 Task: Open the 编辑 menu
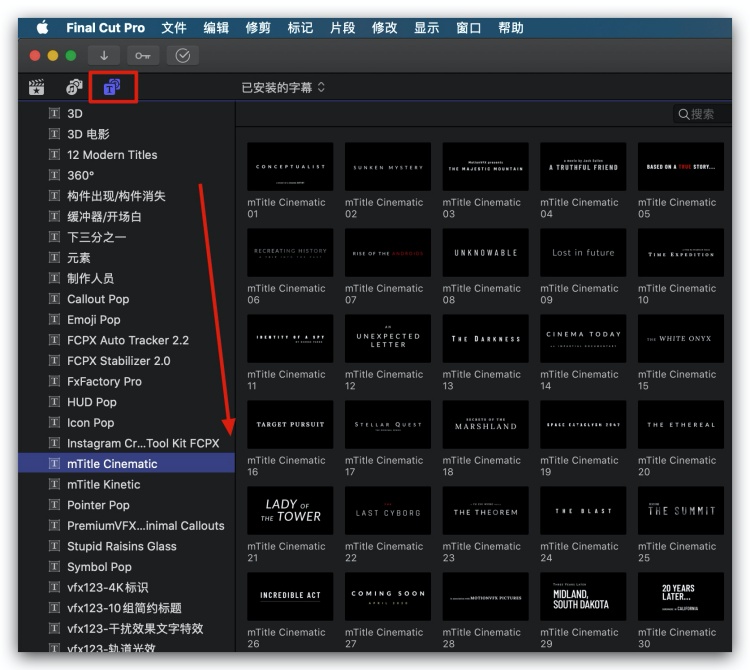click(x=216, y=28)
